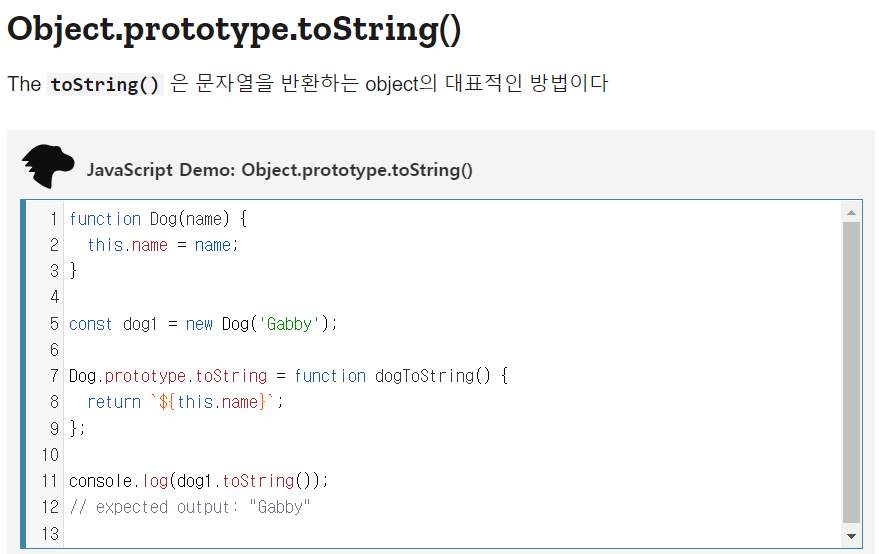This screenshot has height=554, width=879.
Task: Click the code editor scroll up arrow
Action: (851, 212)
